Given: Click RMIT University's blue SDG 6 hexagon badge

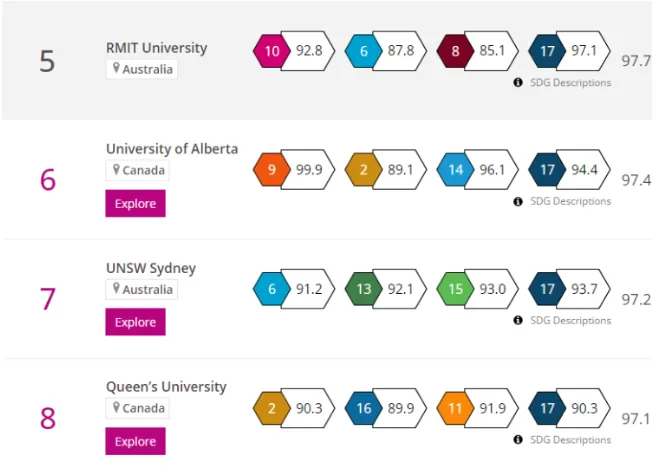Looking at the screenshot, I should (363, 50).
